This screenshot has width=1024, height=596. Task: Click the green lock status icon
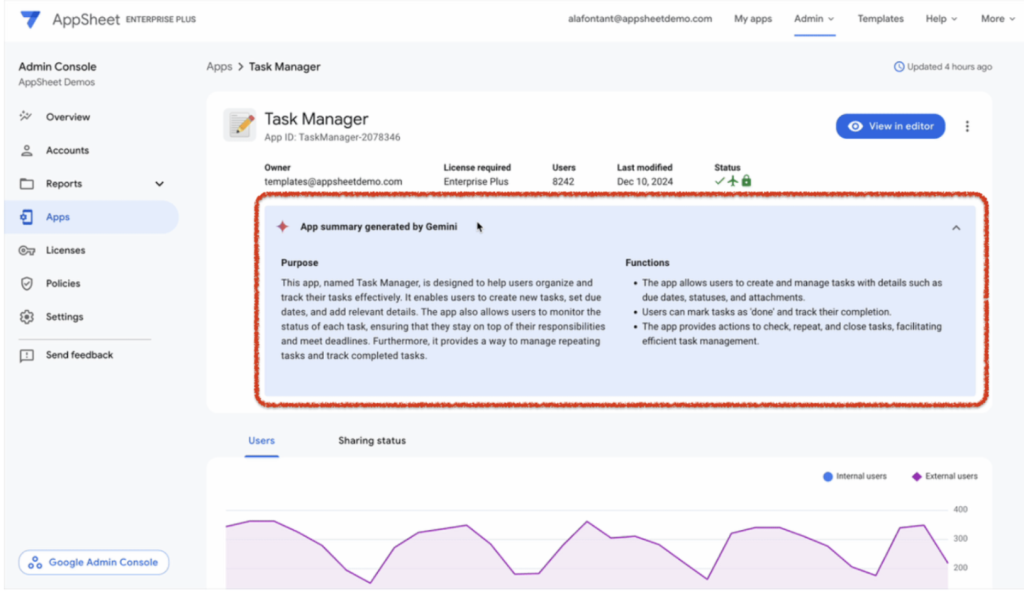pos(747,180)
